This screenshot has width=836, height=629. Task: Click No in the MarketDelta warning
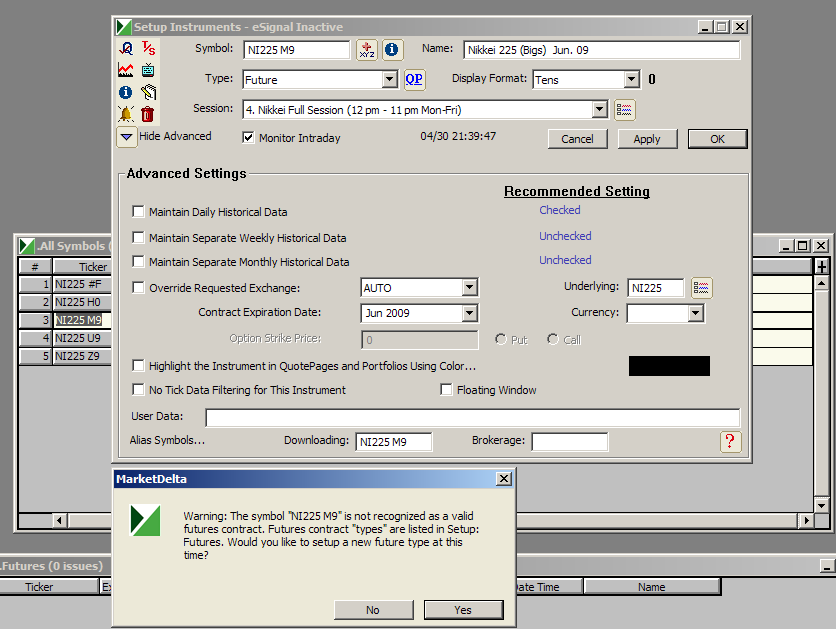(x=373, y=610)
